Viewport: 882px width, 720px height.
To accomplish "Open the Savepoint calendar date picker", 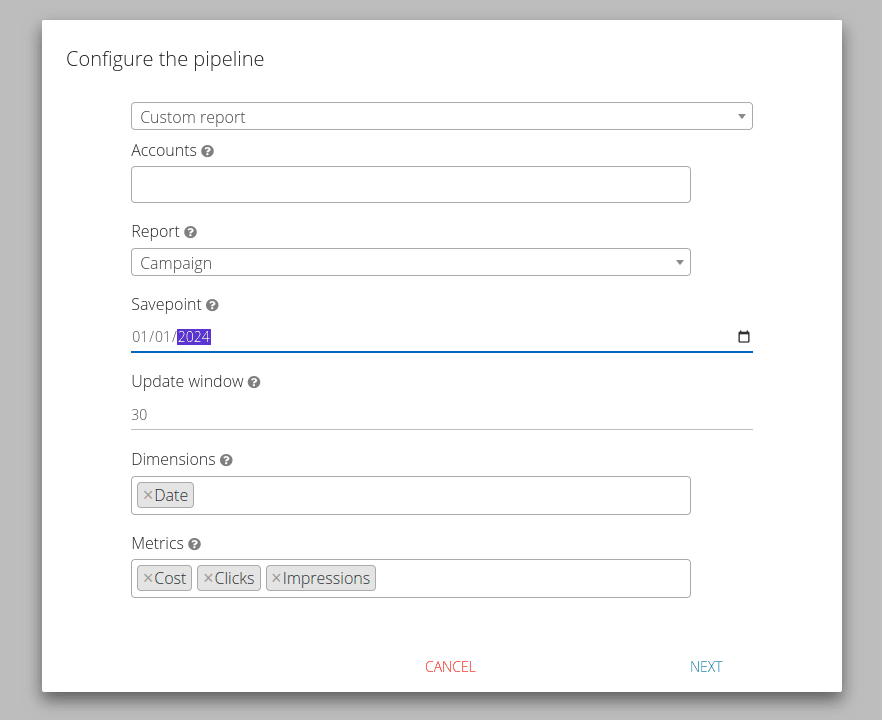I will tap(743, 337).
